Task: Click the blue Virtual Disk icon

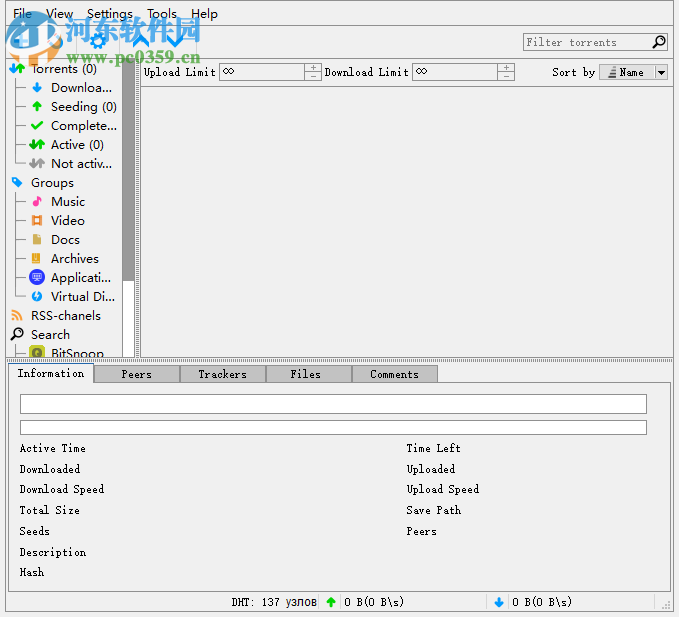Action: [37, 297]
